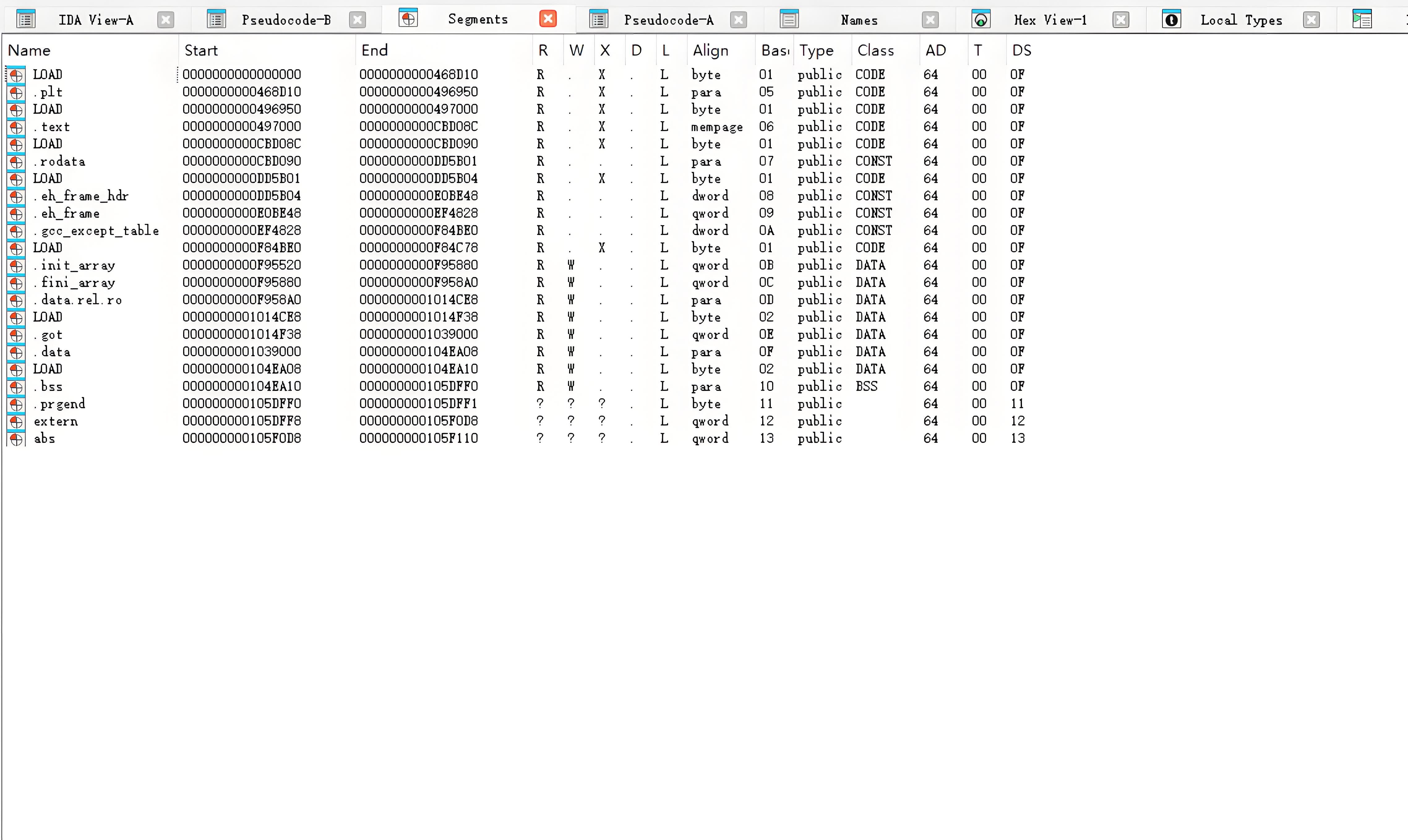
Task: Click the .rodata end address 0000000000DD5B01
Action: pyautogui.click(x=418, y=161)
